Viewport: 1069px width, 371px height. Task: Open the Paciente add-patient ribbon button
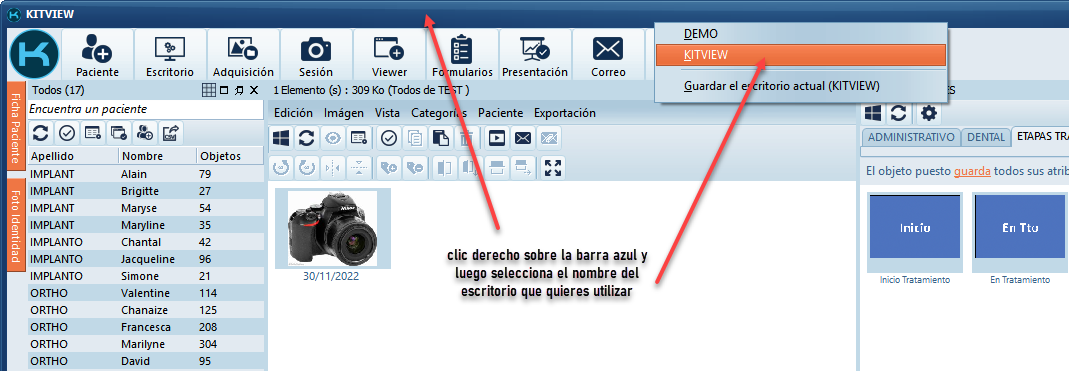tap(97, 55)
